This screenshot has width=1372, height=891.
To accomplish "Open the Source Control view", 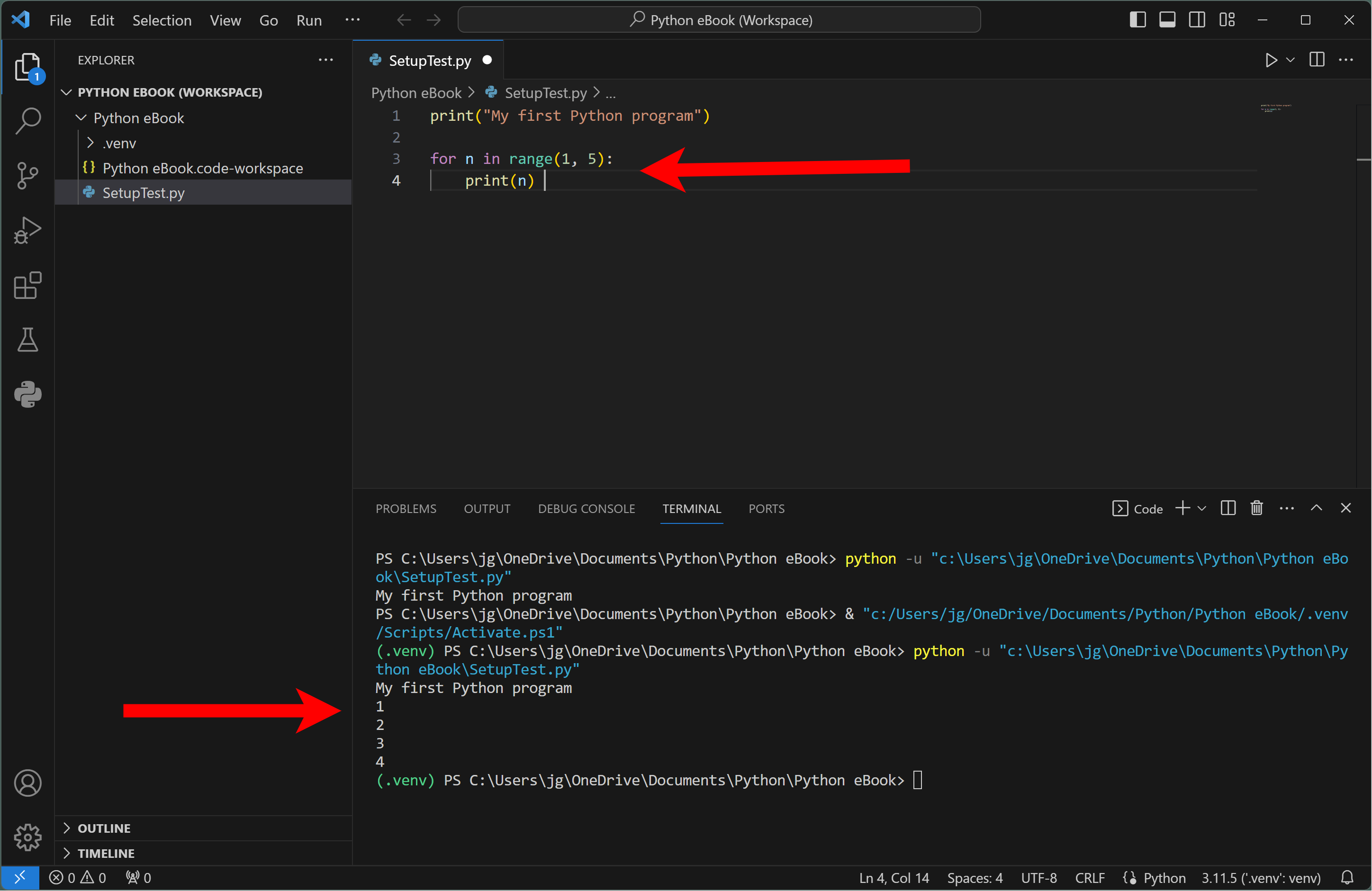I will tap(27, 176).
